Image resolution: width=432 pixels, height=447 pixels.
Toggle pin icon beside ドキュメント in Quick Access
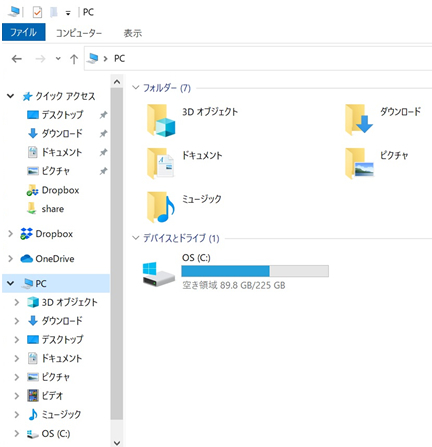103,152
